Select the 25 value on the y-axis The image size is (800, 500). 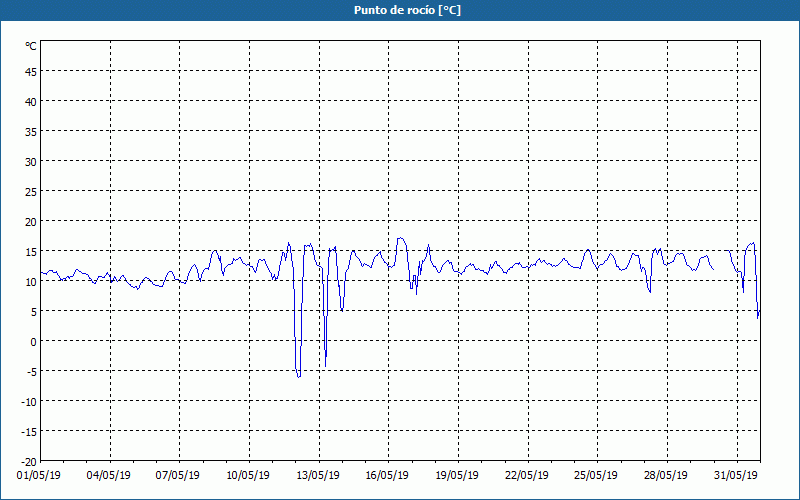(x=31, y=191)
